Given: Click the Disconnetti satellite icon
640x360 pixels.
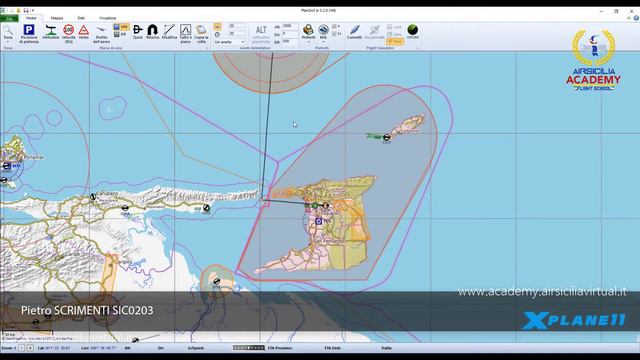Looking at the screenshot, I should tap(374, 29).
